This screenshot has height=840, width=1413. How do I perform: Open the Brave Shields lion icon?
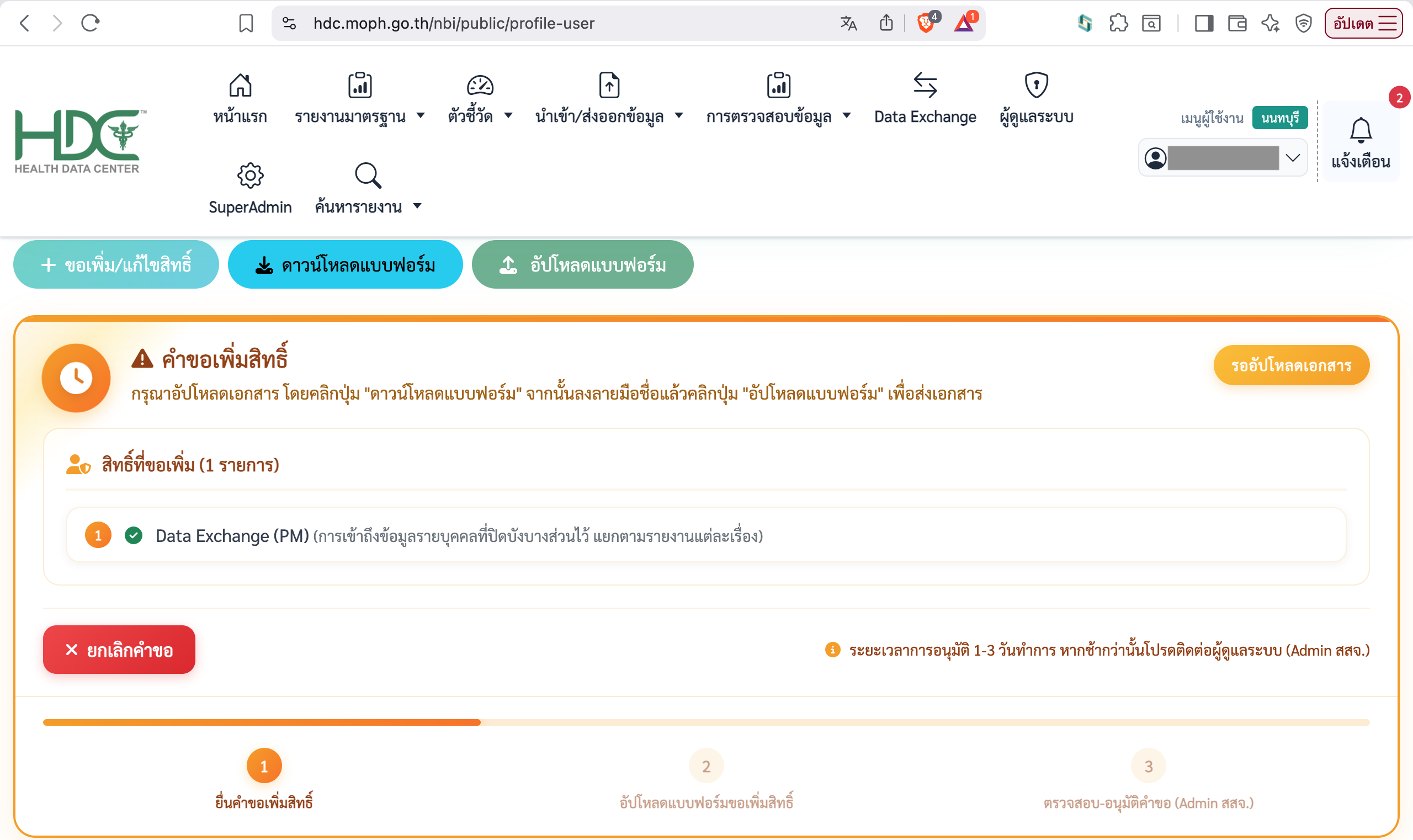tap(927, 23)
